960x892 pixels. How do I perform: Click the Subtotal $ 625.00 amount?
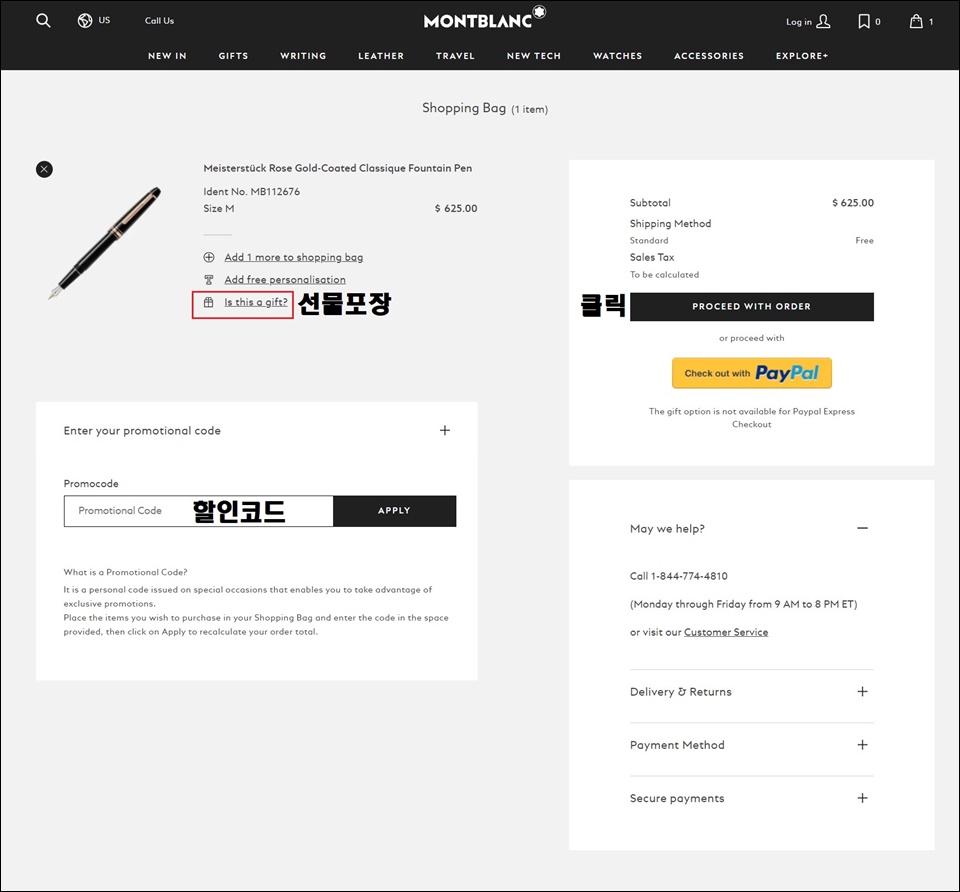[x=853, y=203]
